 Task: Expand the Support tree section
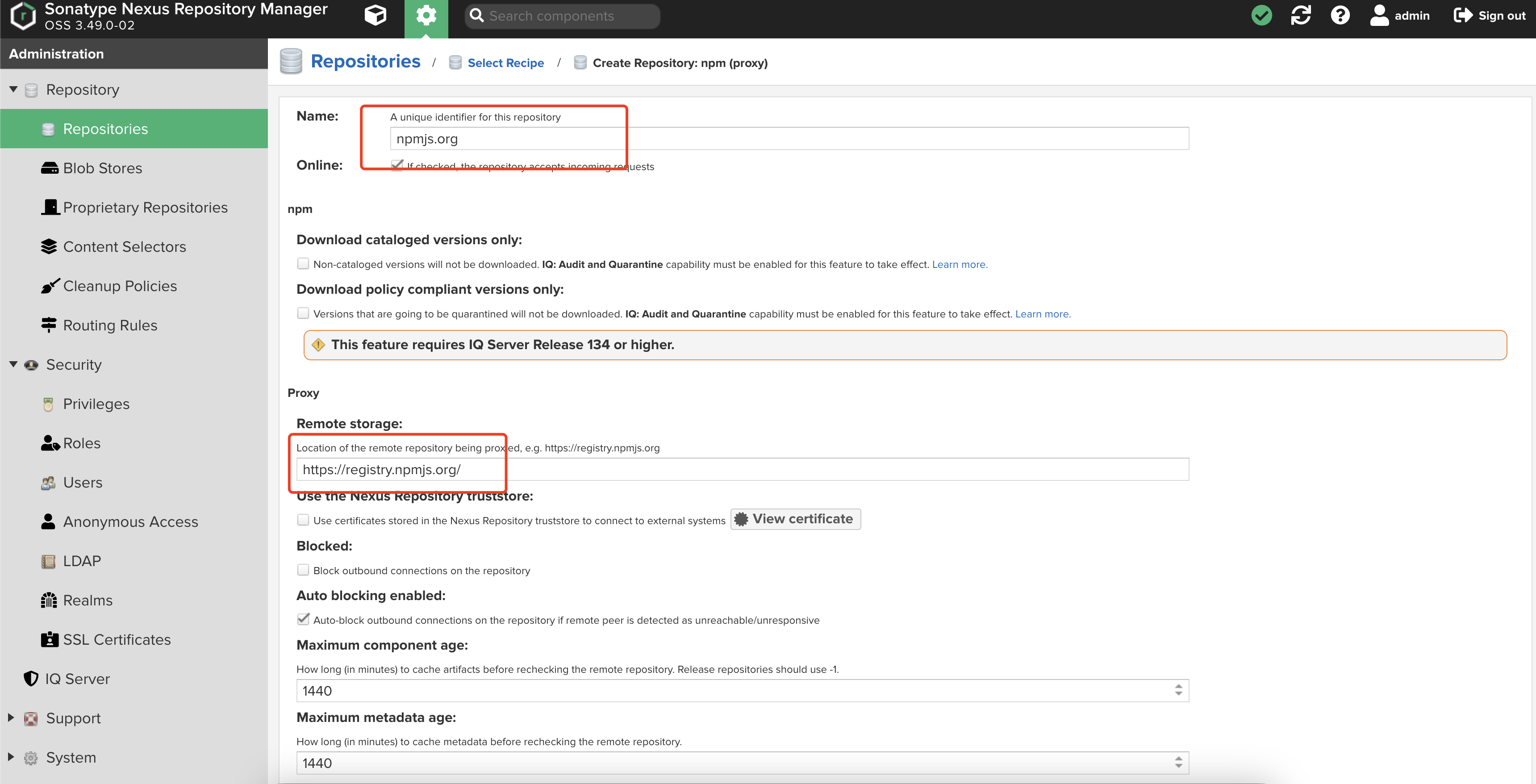[x=11, y=718]
